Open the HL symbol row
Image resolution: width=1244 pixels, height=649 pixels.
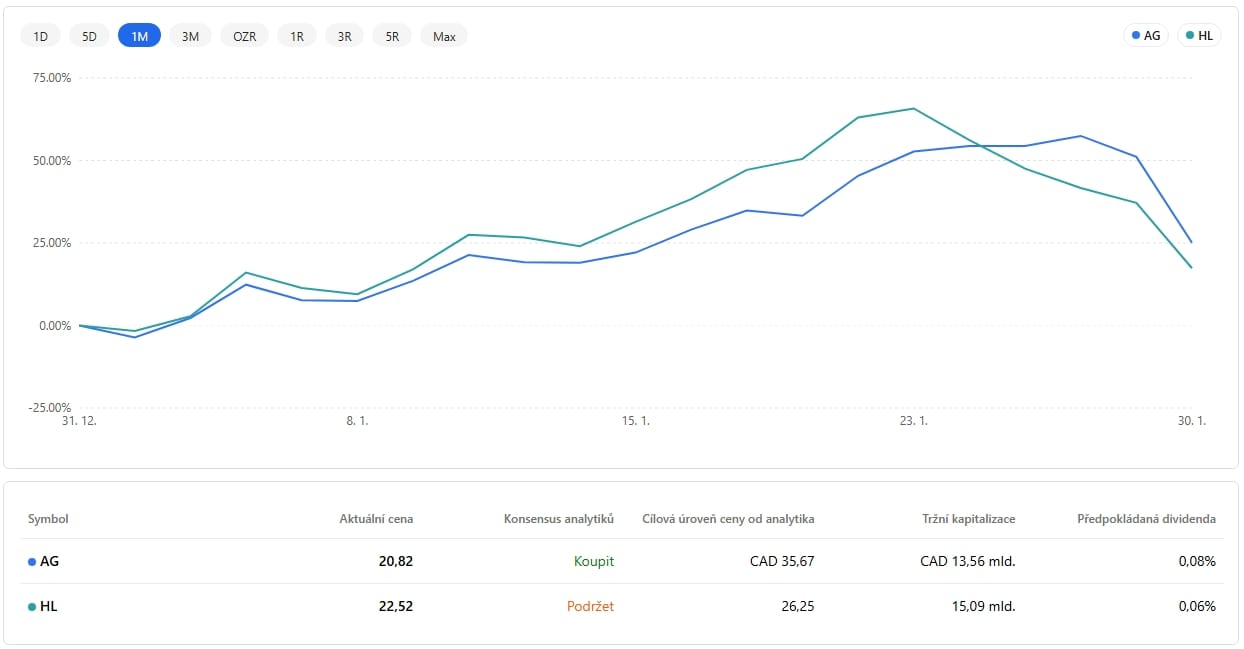coord(48,606)
